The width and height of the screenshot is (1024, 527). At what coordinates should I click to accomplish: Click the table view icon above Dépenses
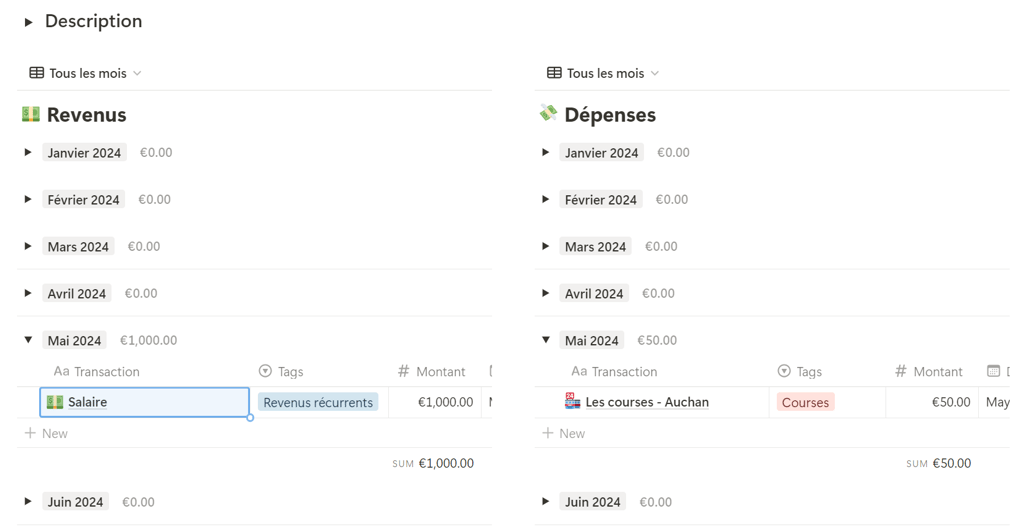(554, 73)
